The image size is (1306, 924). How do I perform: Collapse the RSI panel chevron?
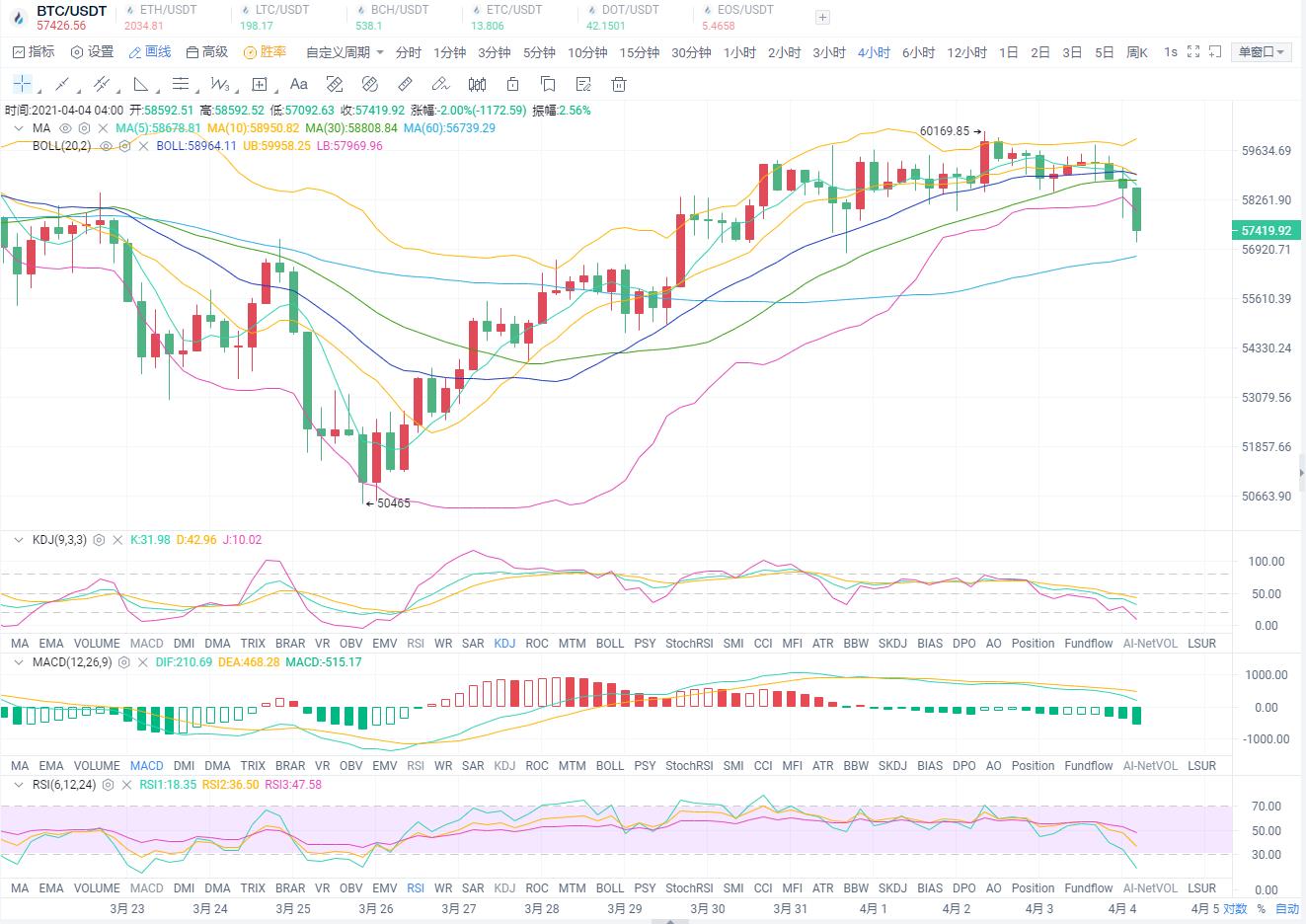(x=19, y=785)
